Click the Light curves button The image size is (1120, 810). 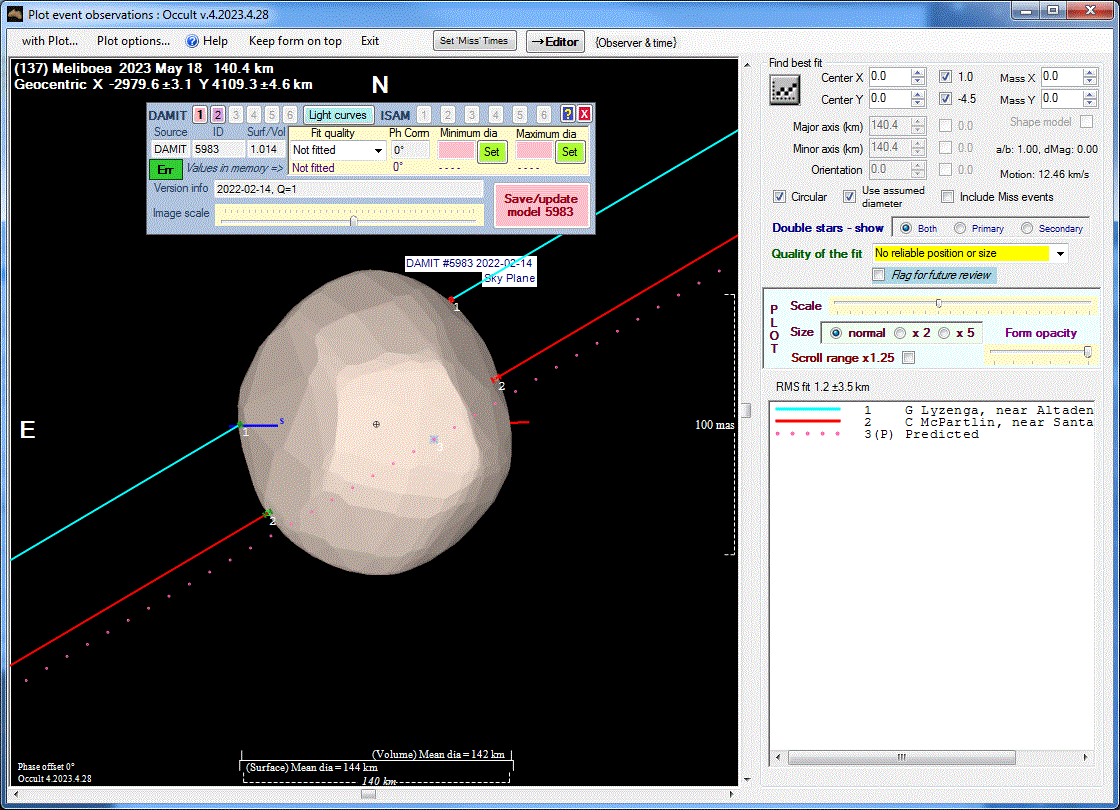(x=337, y=115)
